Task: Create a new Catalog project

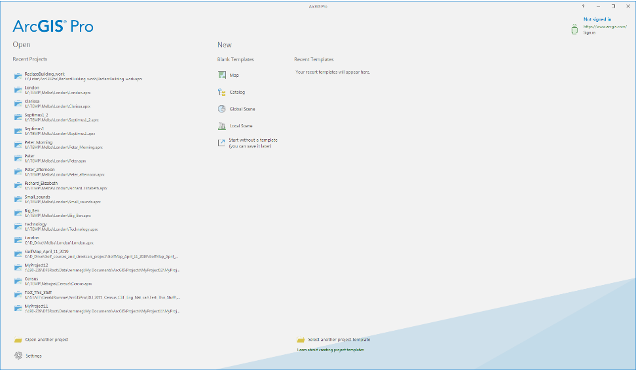Action: [x=231, y=92]
